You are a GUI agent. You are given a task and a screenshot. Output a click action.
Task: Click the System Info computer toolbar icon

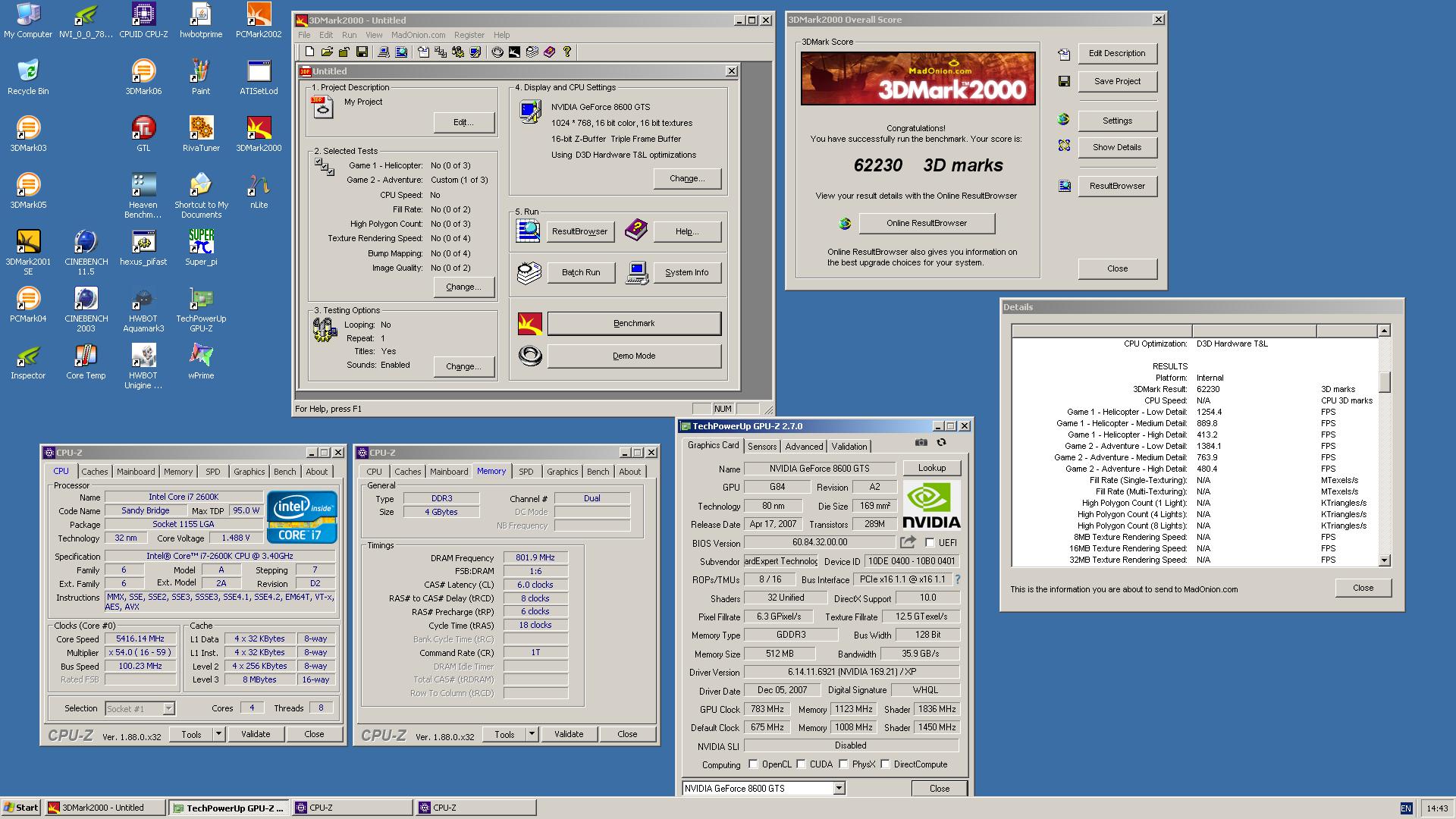coord(384,52)
